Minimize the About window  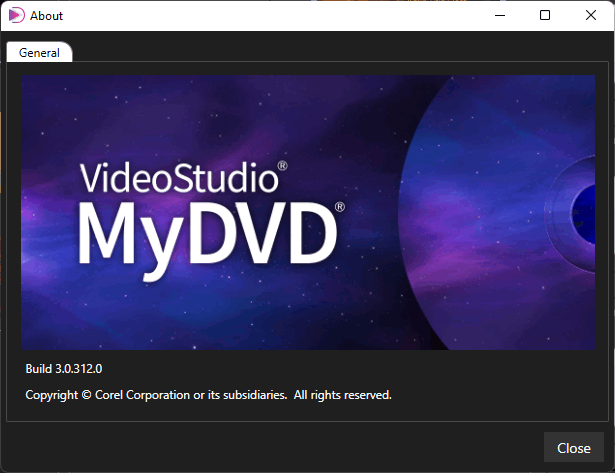tap(500, 15)
